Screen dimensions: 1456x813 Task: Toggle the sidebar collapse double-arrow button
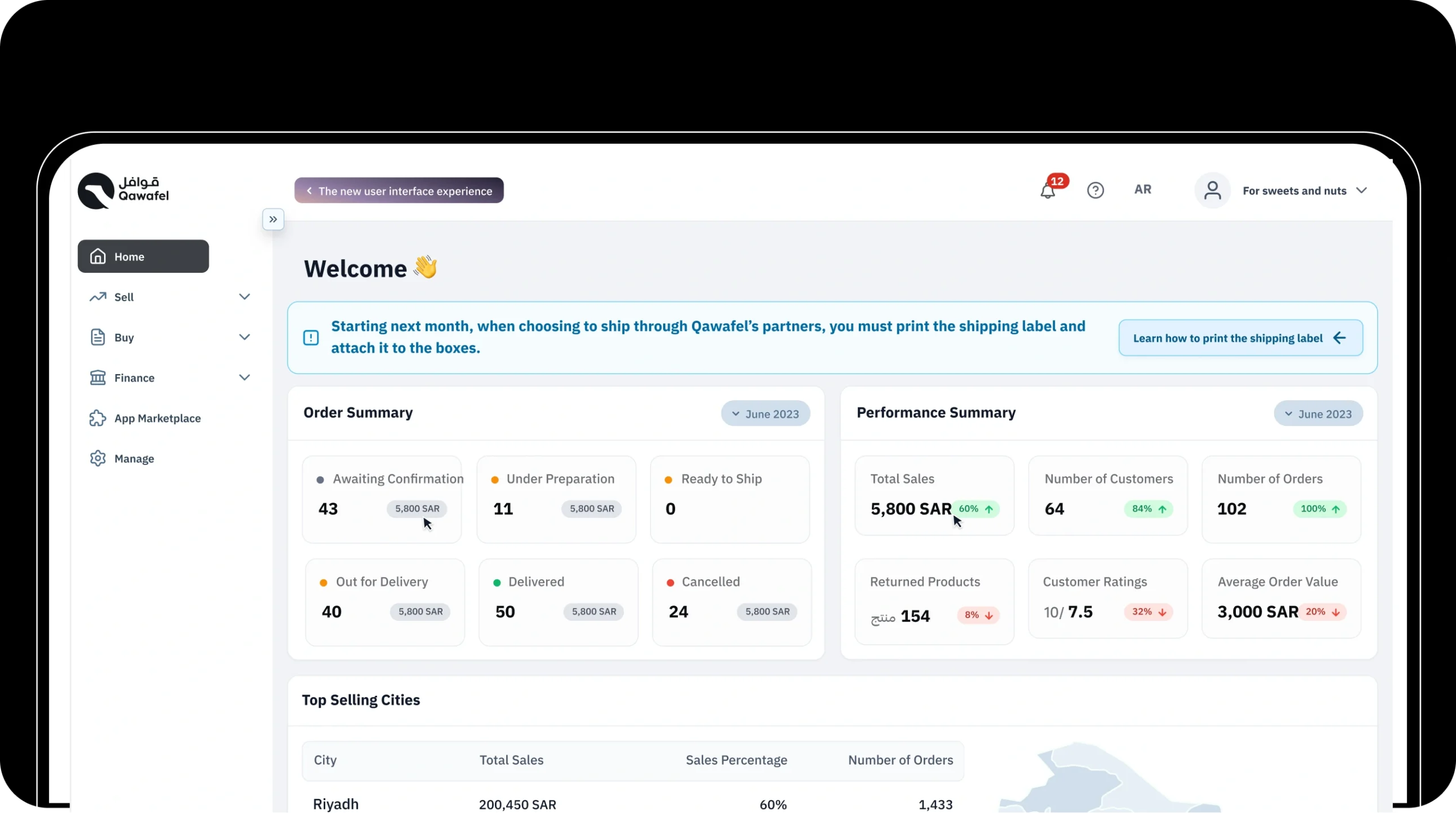pos(273,219)
